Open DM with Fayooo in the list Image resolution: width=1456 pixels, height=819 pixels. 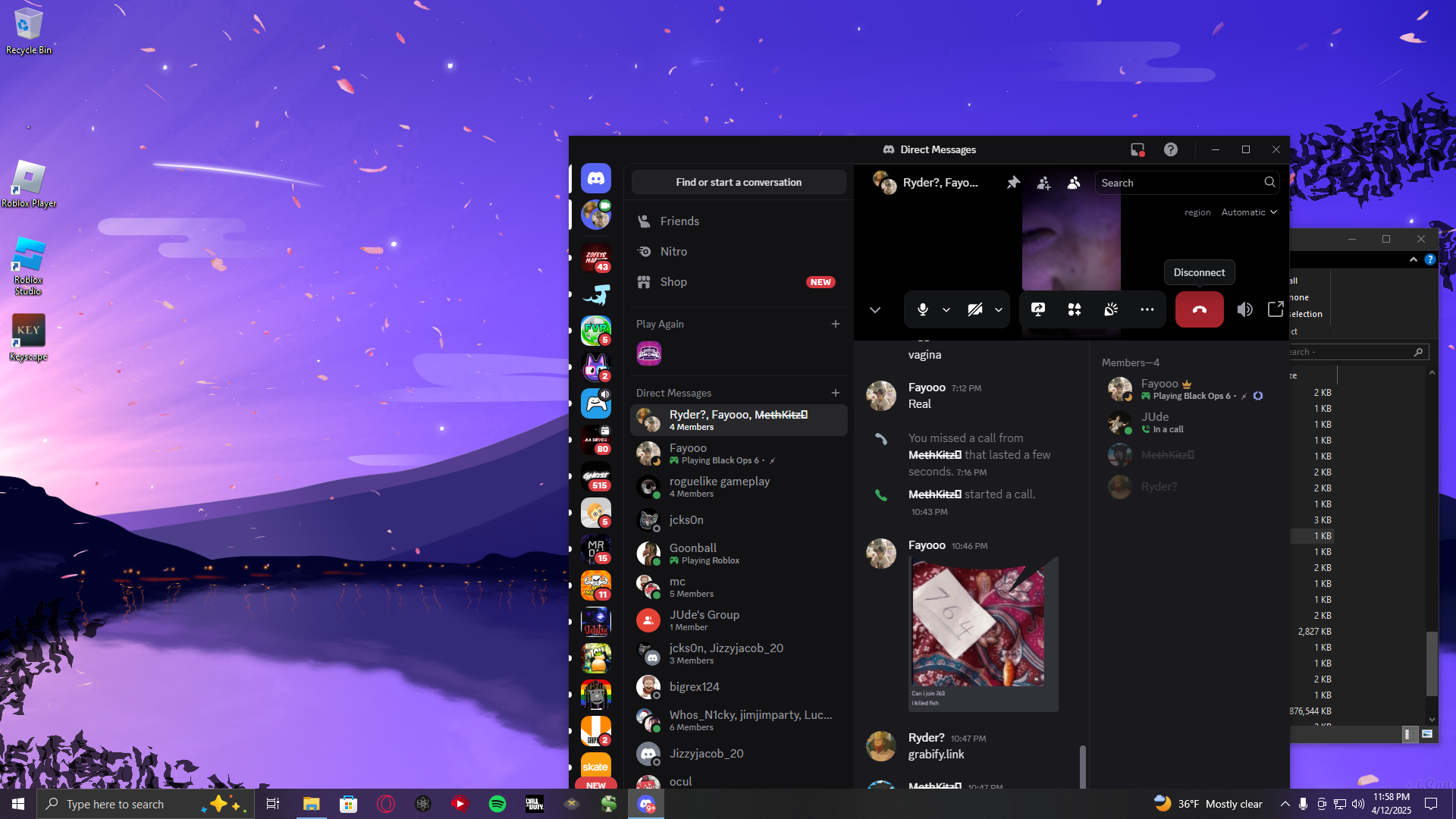pos(739,453)
